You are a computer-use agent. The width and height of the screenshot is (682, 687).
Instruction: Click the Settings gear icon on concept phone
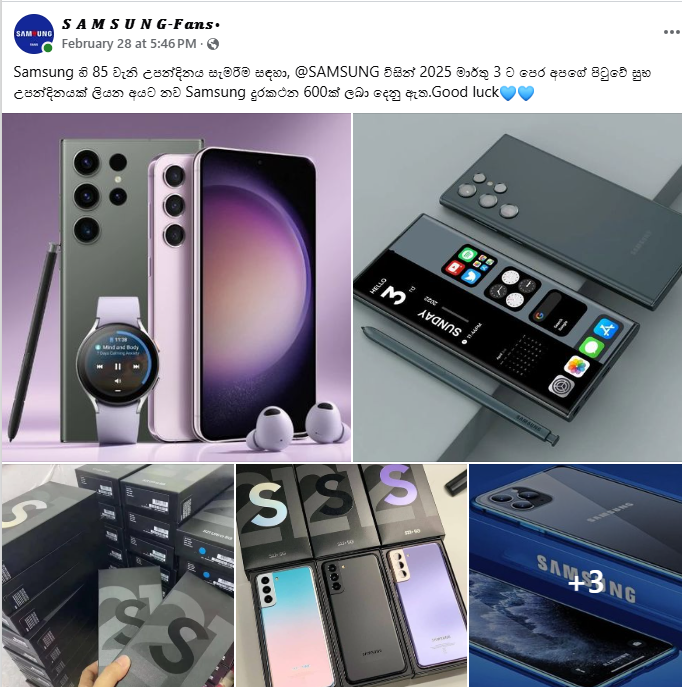(x=561, y=386)
